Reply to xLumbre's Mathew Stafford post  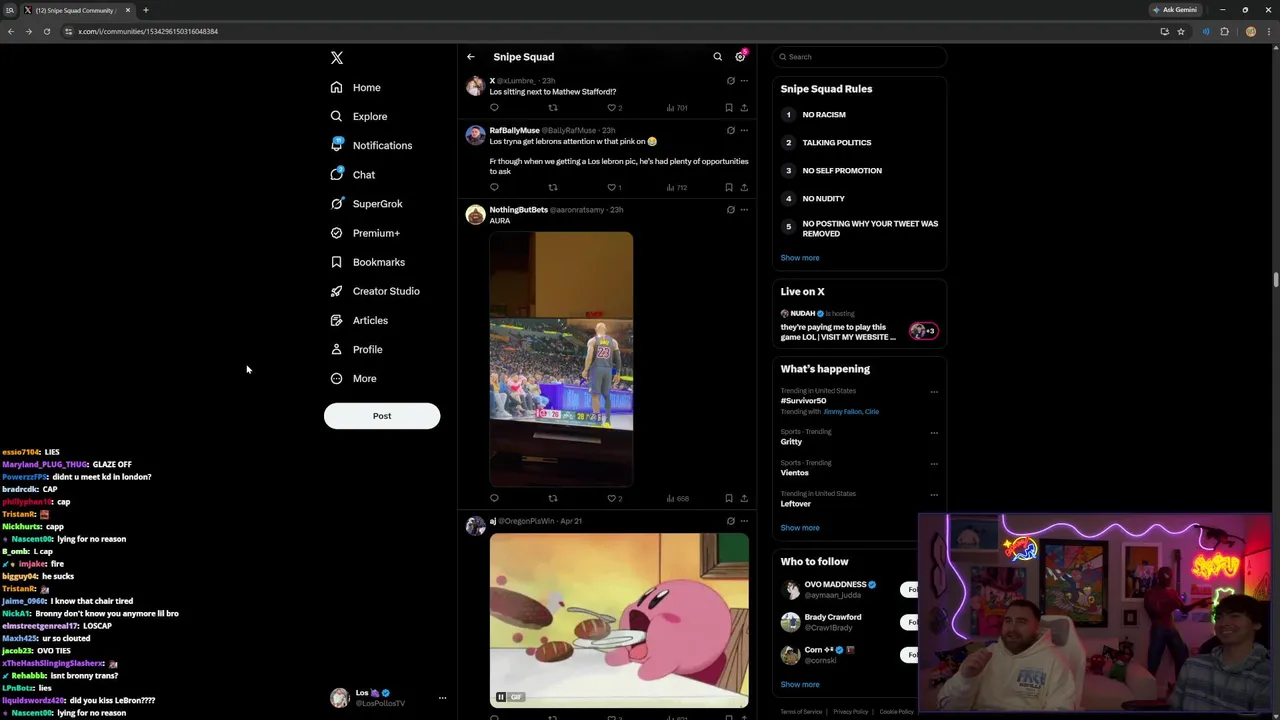[x=494, y=108]
